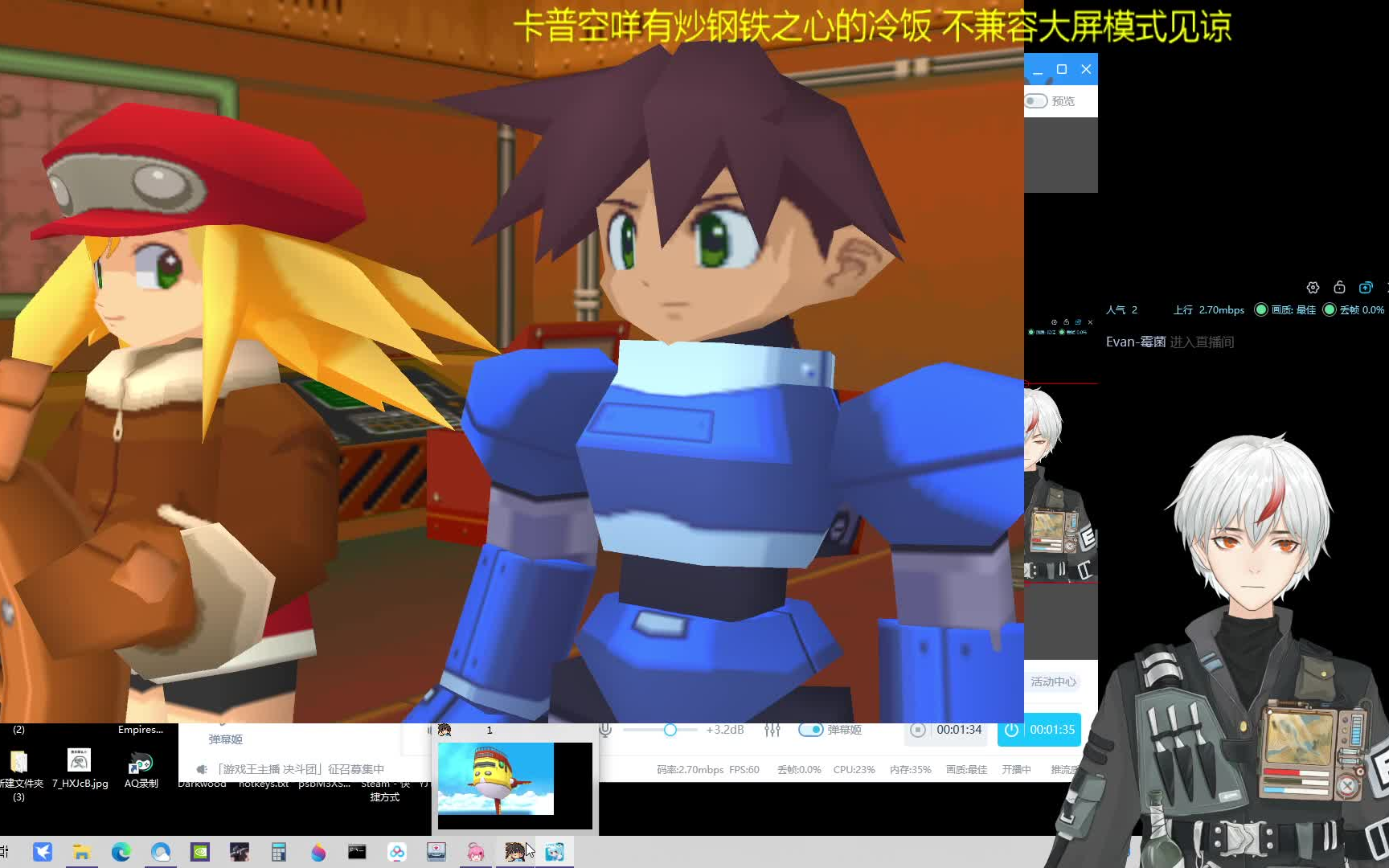Open the pink-haired character app in taskbar
1389x868 pixels.
coord(476,852)
